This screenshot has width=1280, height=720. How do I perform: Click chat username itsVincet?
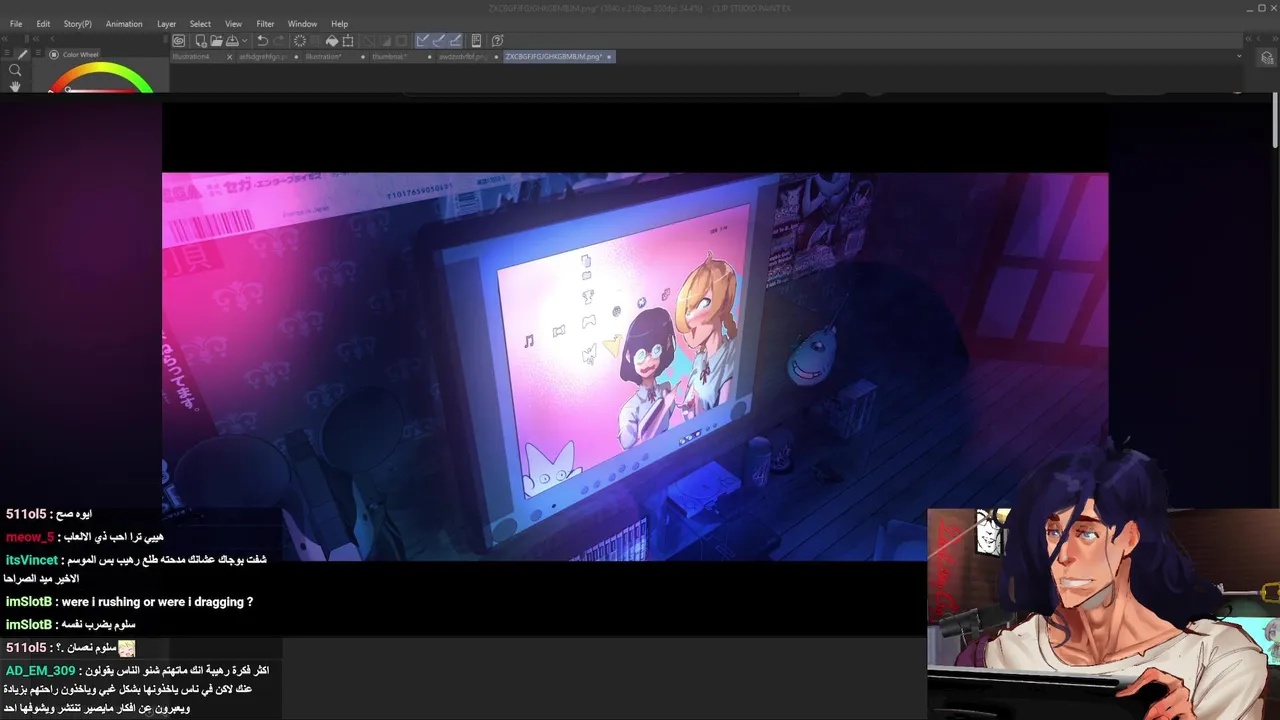click(32, 560)
